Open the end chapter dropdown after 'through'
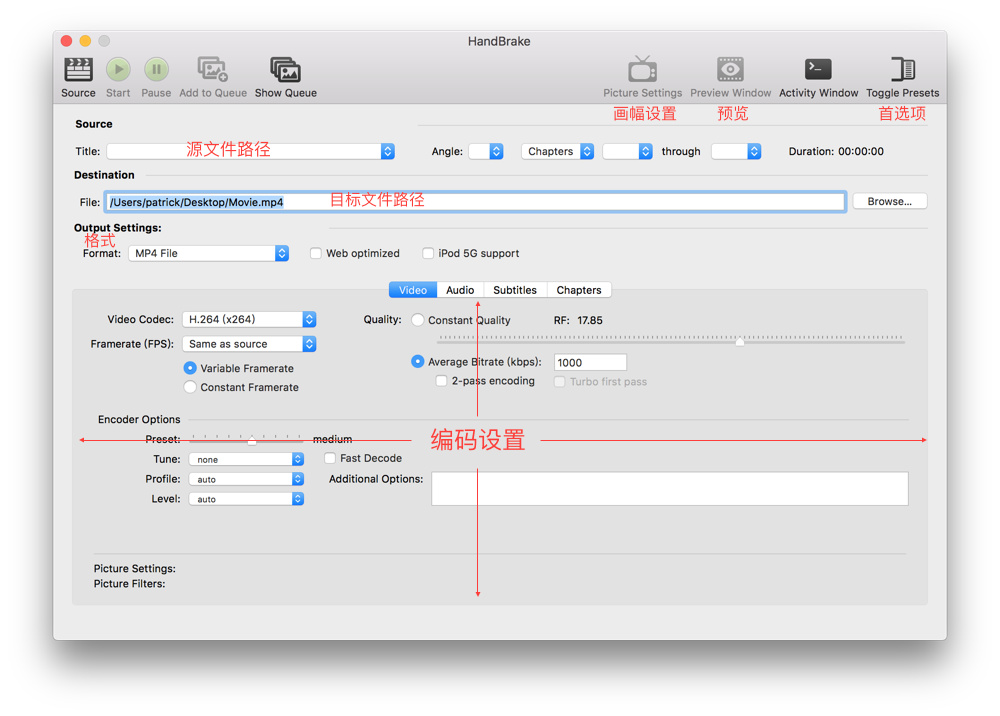Image resolution: width=1000 pixels, height=716 pixels. (x=736, y=151)
